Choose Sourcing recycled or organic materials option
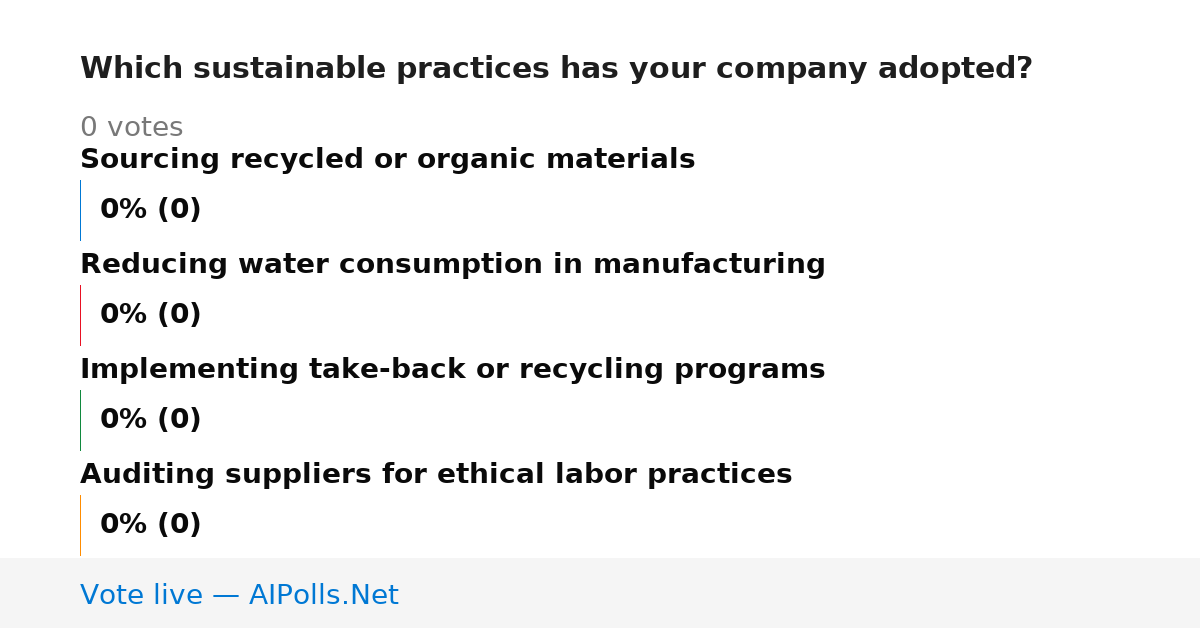Screen dimensions: 1200x628 point(387,160)
